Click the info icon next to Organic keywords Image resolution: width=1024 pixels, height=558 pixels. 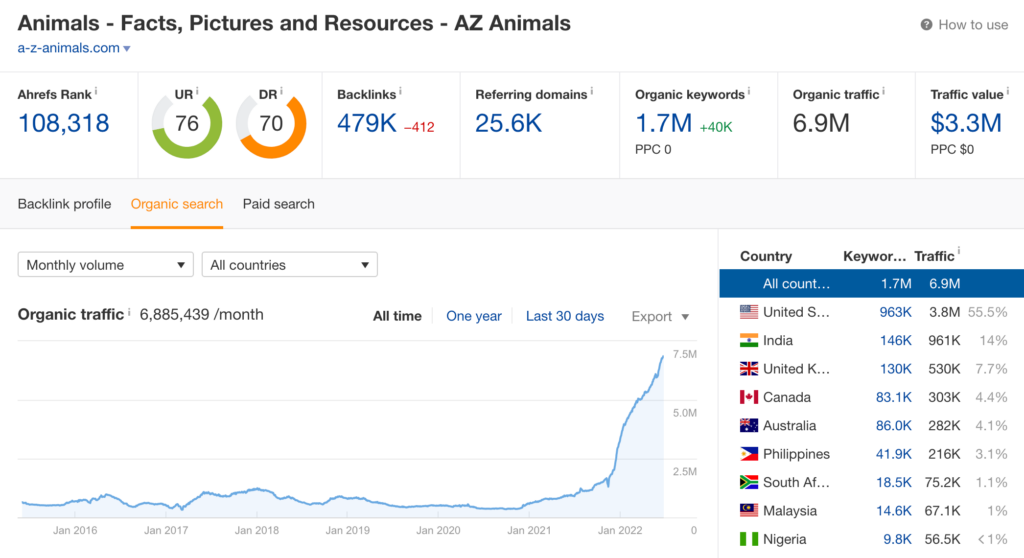point(749,91)
